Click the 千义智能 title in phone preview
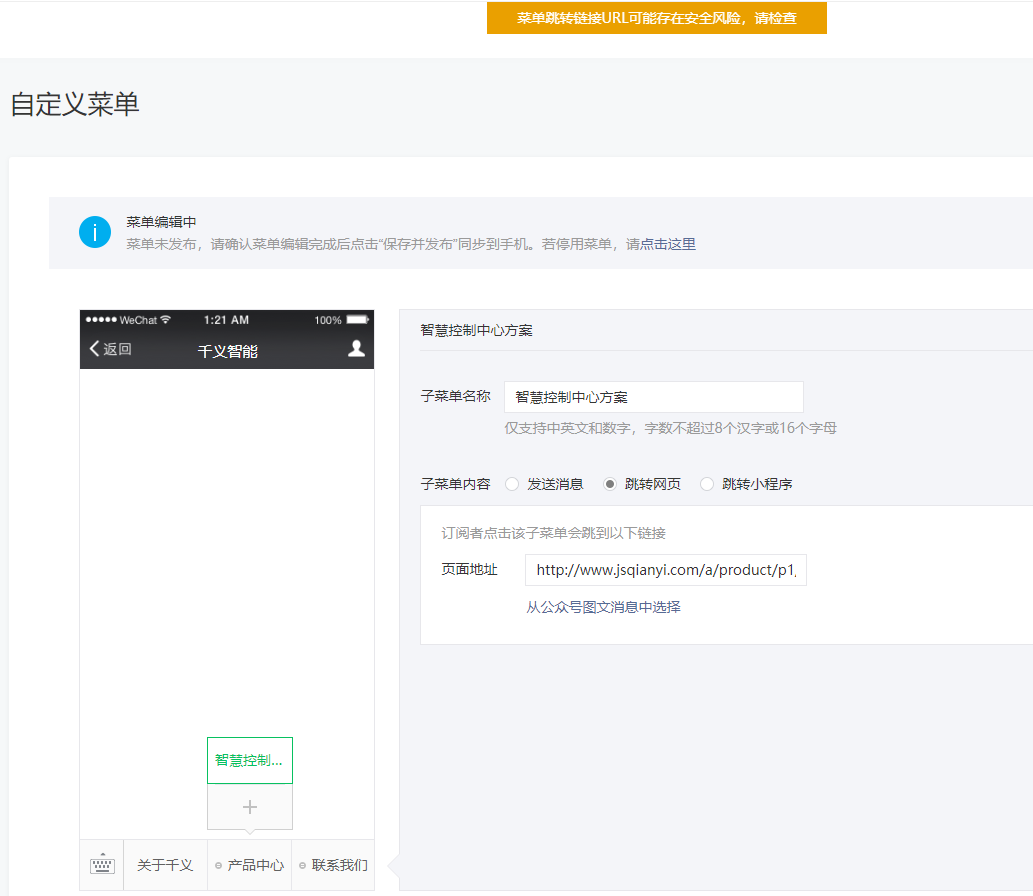 228,351
